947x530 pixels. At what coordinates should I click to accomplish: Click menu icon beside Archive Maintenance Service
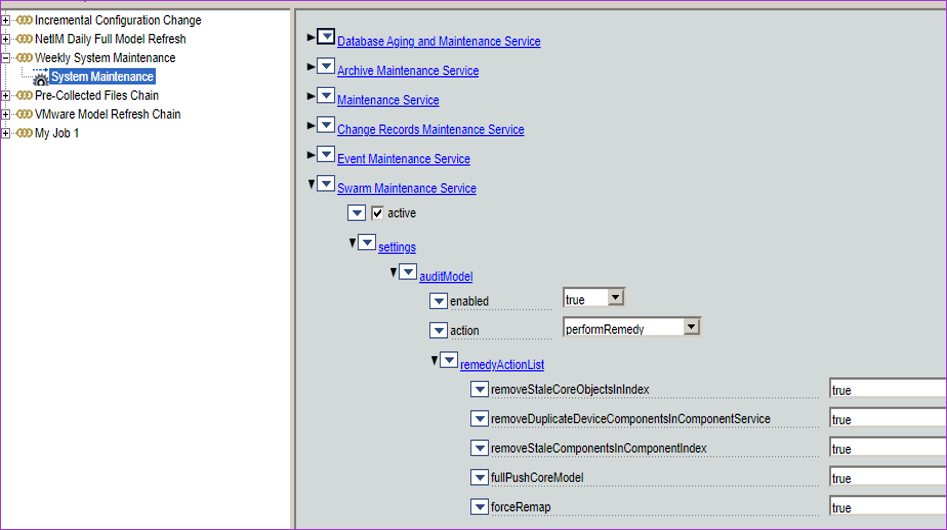tap(326, 68)
